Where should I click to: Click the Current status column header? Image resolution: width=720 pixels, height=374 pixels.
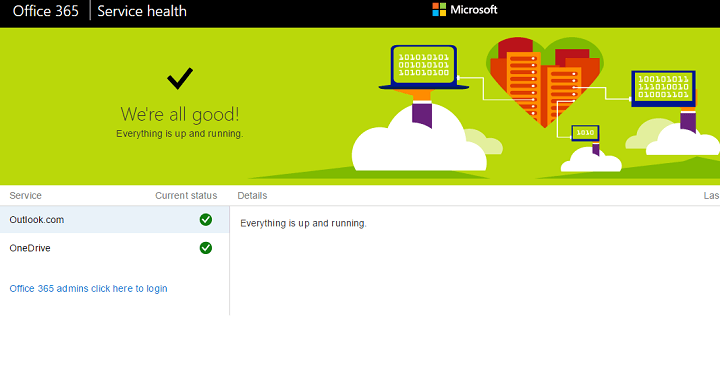point(186,196)
